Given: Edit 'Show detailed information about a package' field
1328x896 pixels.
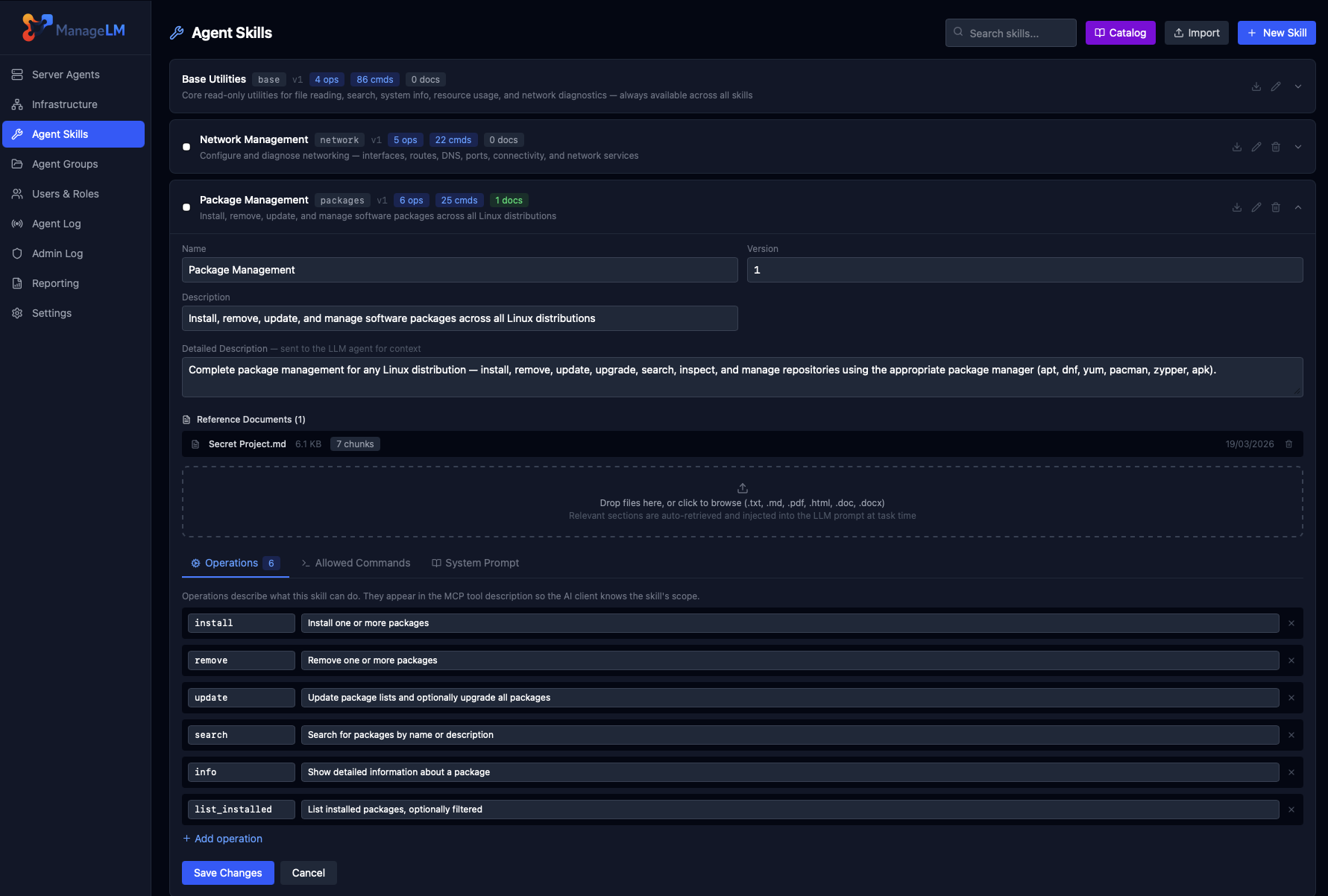Looking at the screenshot, I should pyautogui.click(x=790, y=772).
